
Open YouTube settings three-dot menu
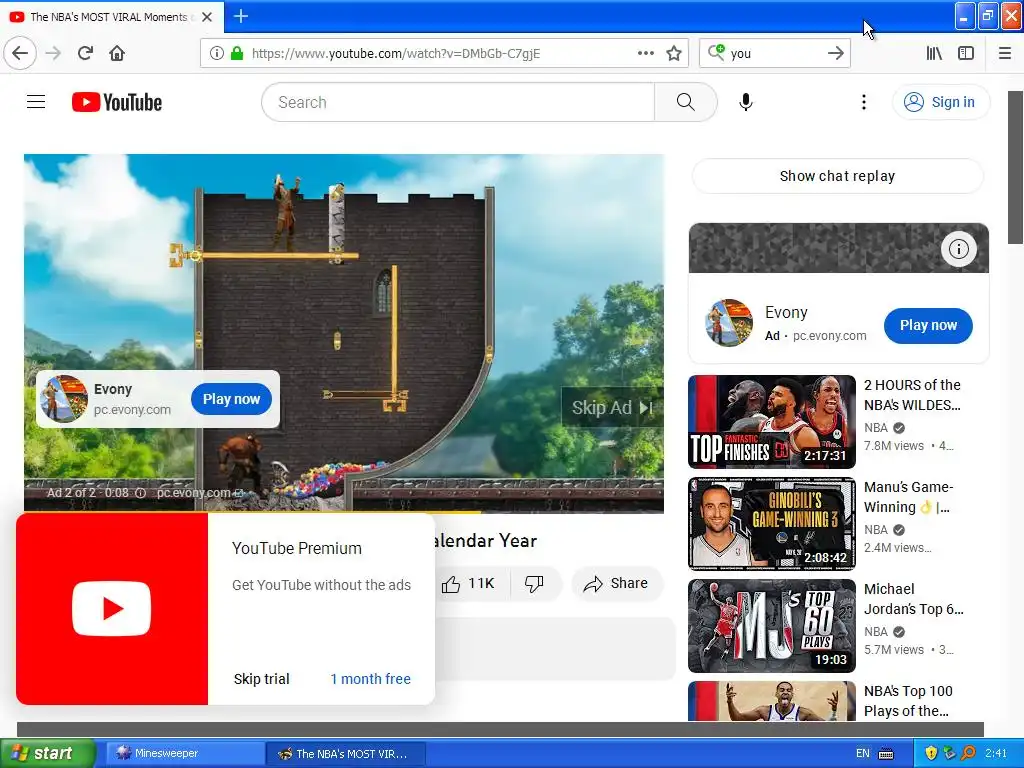[863, 102]
